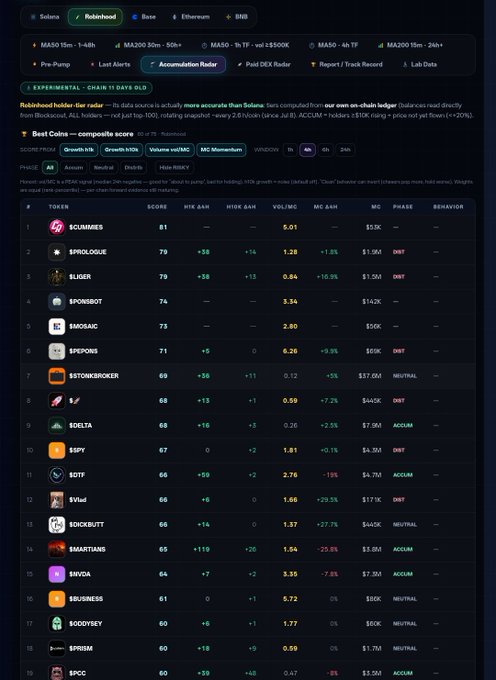Open the $Vlad token avatar
496x680 pixels.
(x=57, y=500)
